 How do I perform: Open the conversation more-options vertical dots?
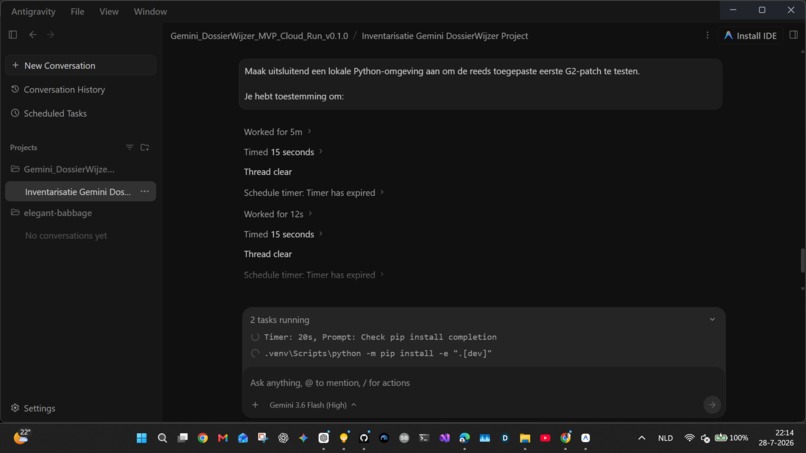tap(707, 35)
